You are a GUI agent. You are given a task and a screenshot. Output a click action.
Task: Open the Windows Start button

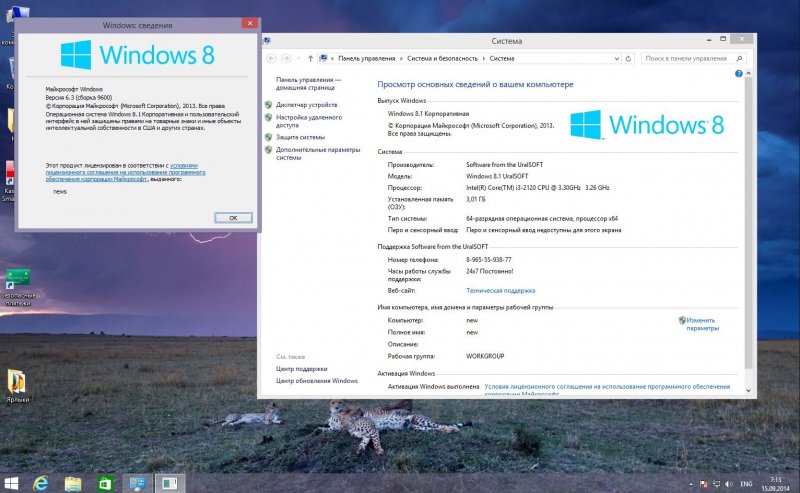[x=11, y=483]
